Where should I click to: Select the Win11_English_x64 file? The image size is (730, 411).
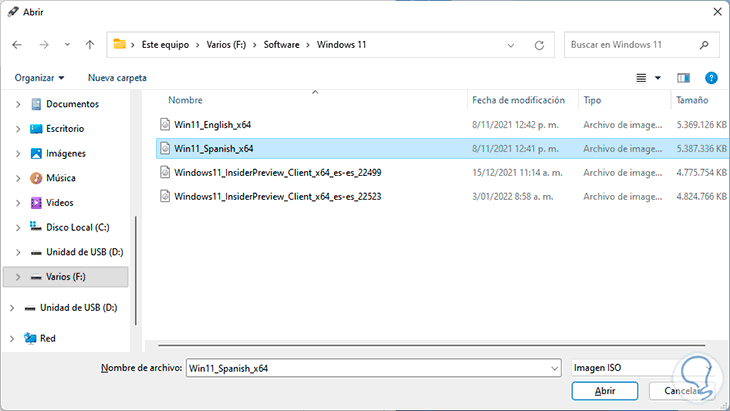pos(212,125)
